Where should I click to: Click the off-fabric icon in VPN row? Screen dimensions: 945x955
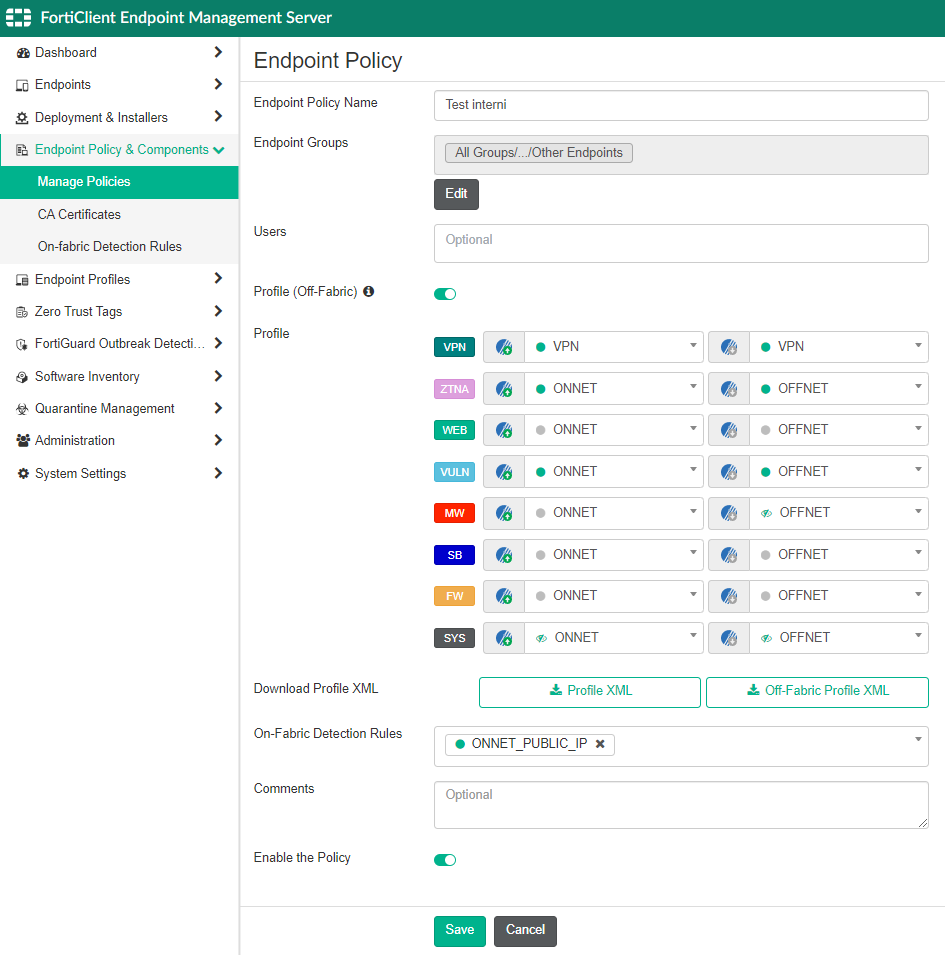[729, 347]
